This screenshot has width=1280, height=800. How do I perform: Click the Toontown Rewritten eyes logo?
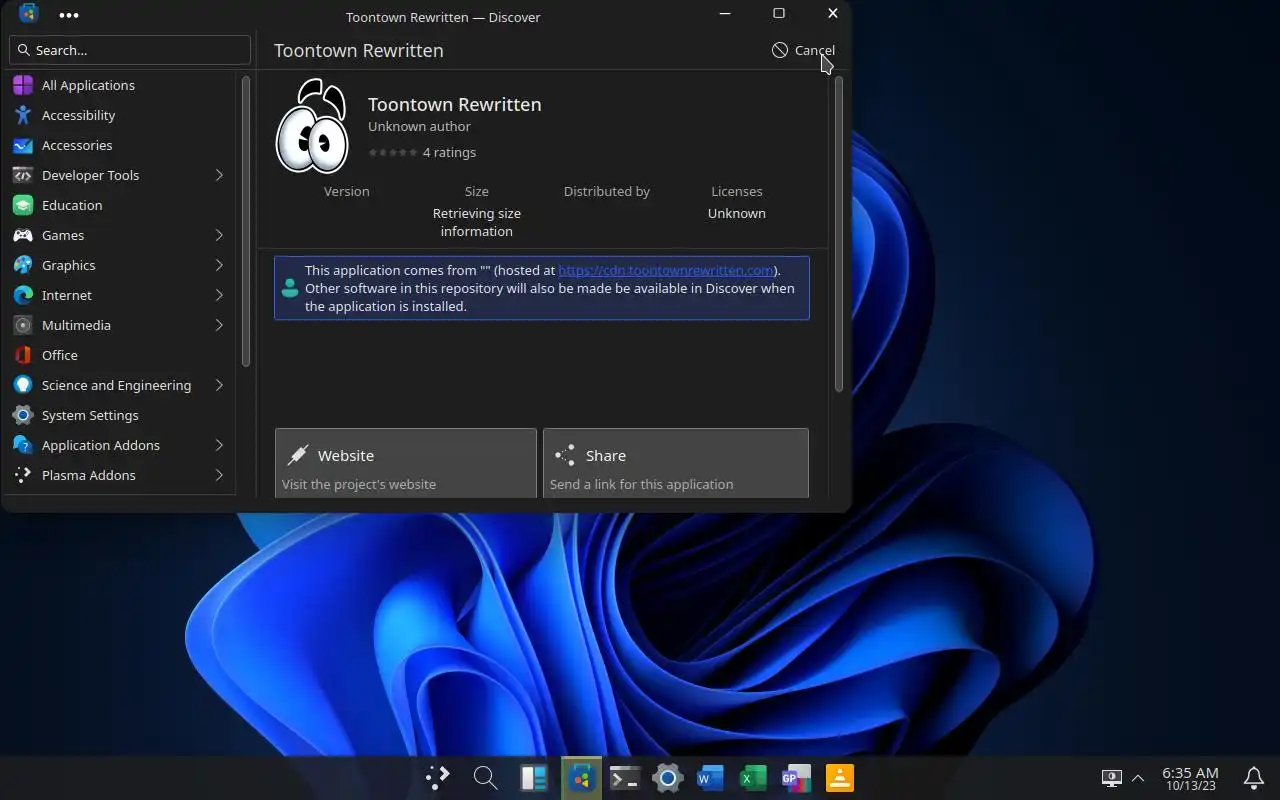pos(312,126)
